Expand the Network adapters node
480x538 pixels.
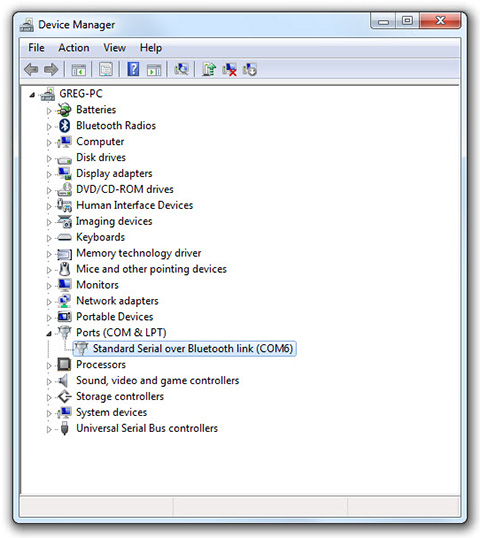49,302
